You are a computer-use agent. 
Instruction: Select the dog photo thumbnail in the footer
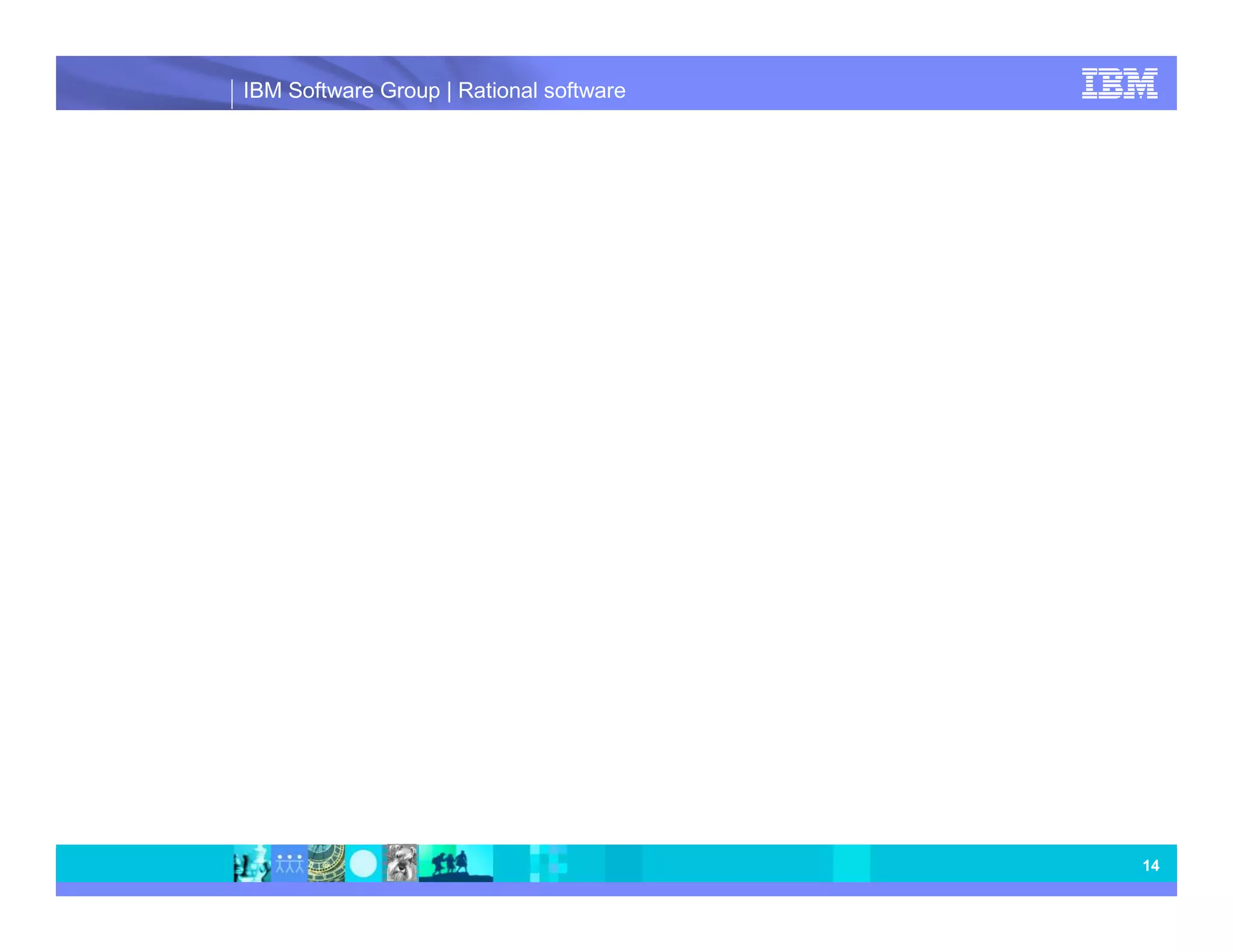(x=400, y=863)
